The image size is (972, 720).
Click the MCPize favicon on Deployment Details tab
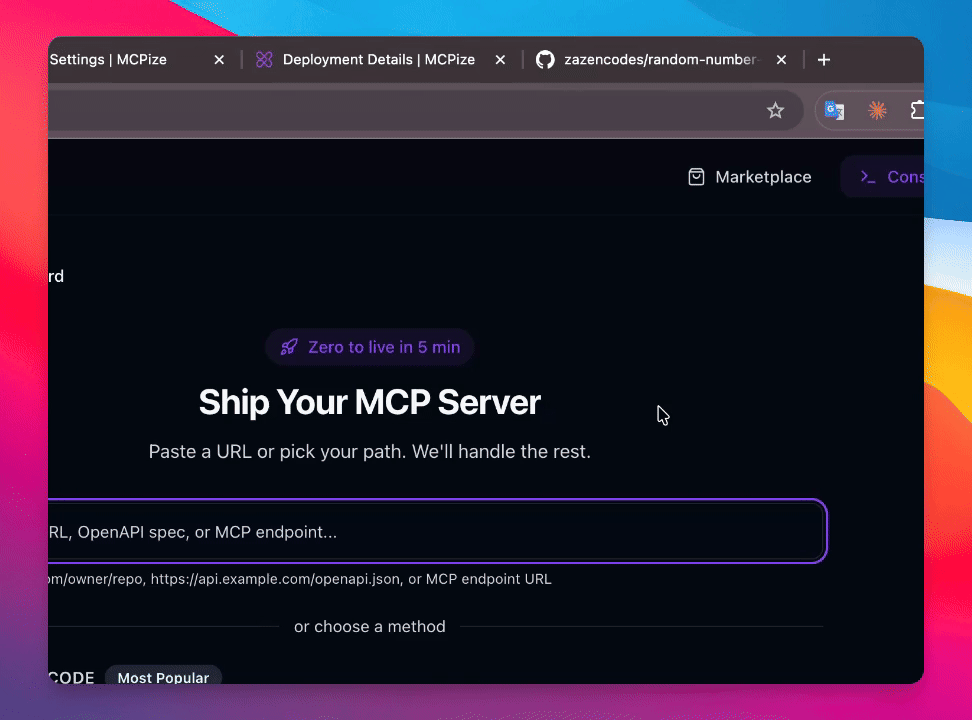(x=264, y=60)
